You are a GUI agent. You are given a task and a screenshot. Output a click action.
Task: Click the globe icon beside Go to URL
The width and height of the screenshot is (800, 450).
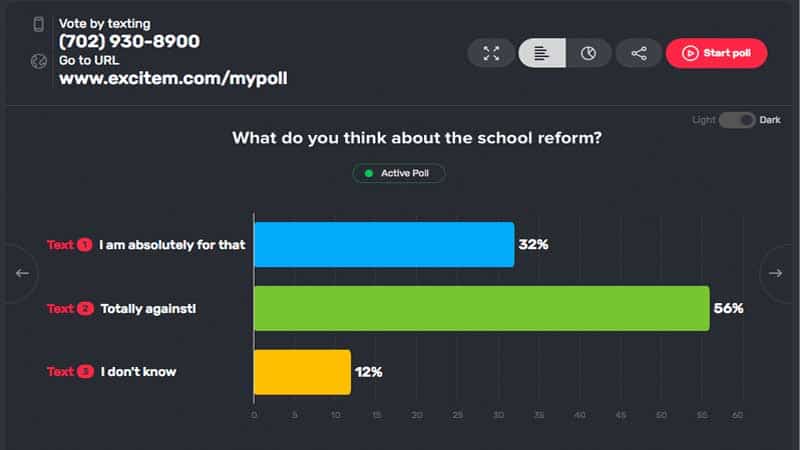(39, 61)
